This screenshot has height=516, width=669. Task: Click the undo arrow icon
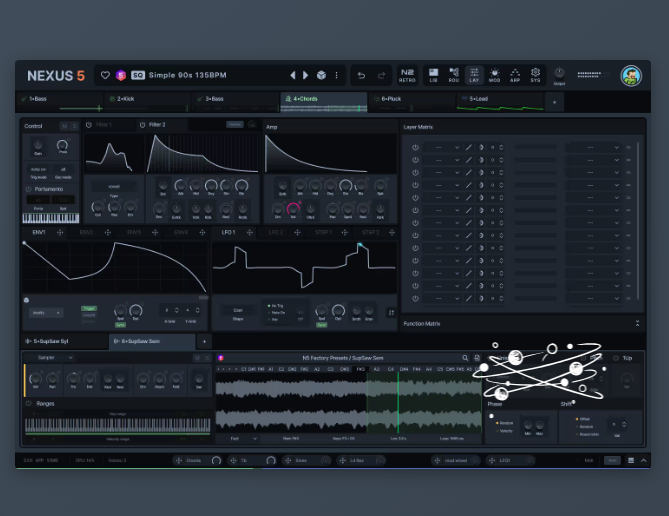(x=360, y=75)
